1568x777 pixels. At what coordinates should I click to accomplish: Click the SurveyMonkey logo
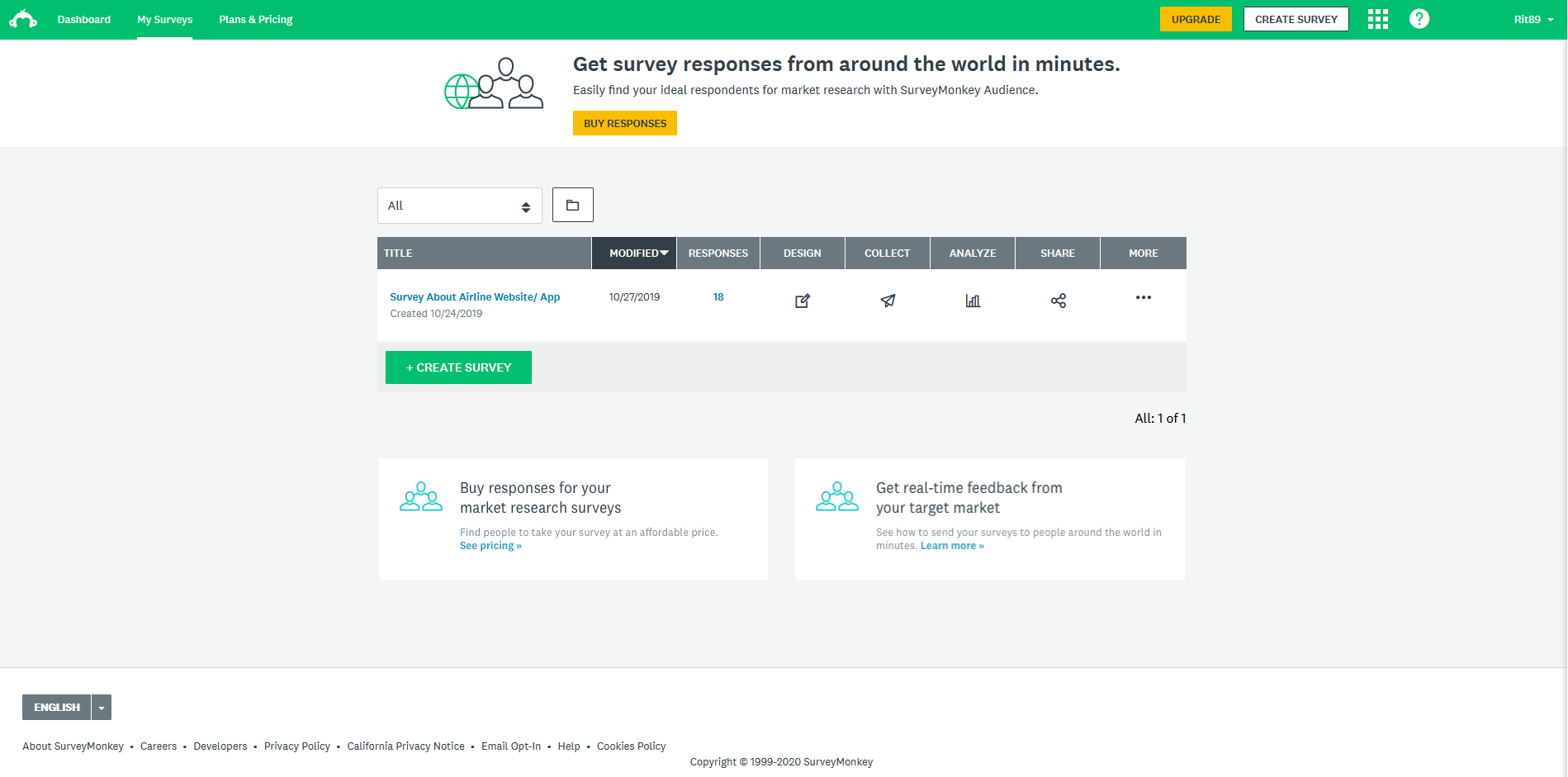22,18
